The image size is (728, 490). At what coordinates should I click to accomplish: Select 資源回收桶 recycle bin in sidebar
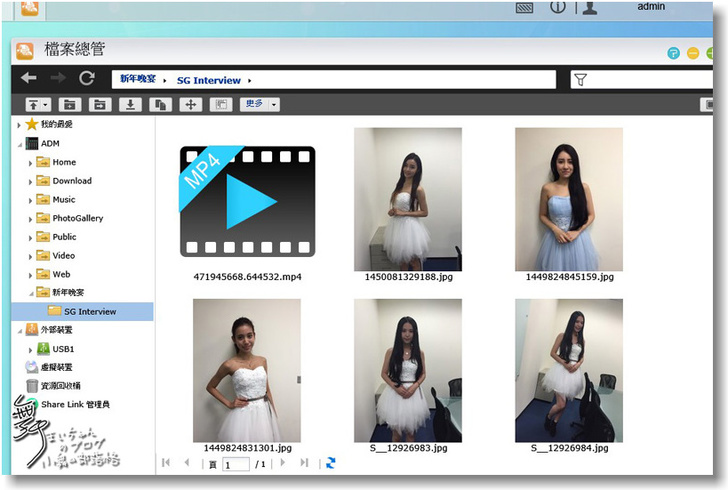(x=60, y=386)
